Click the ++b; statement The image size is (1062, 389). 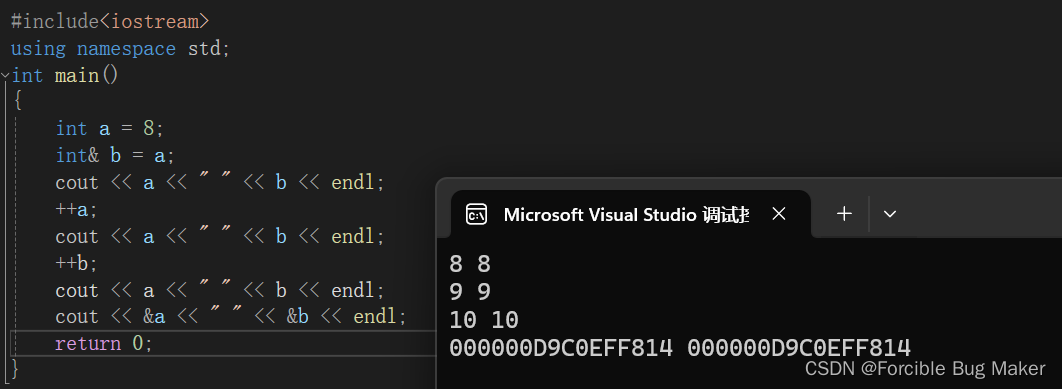pos(77,263)
